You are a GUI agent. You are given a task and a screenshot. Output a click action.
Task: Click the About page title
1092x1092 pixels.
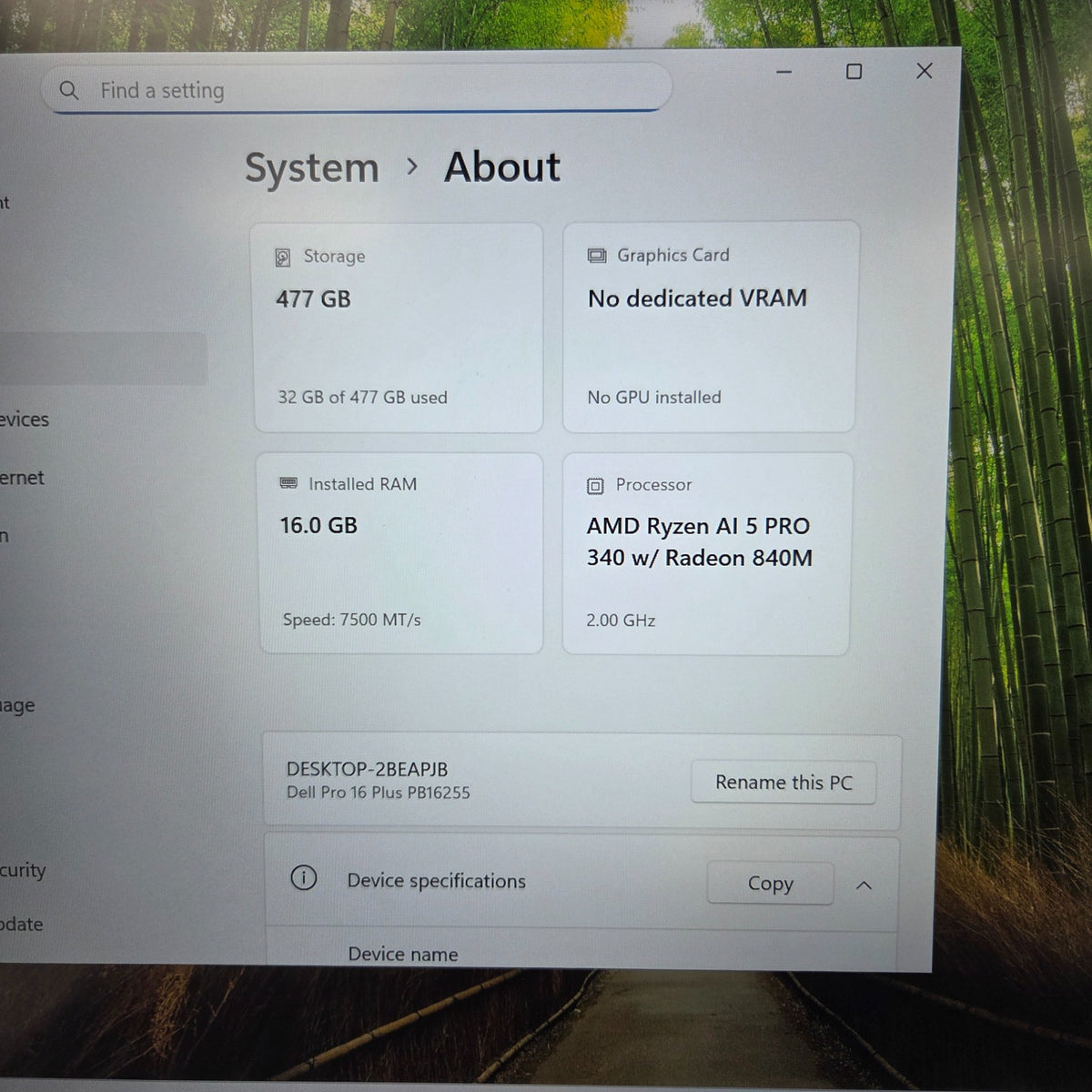coord(502,167)
